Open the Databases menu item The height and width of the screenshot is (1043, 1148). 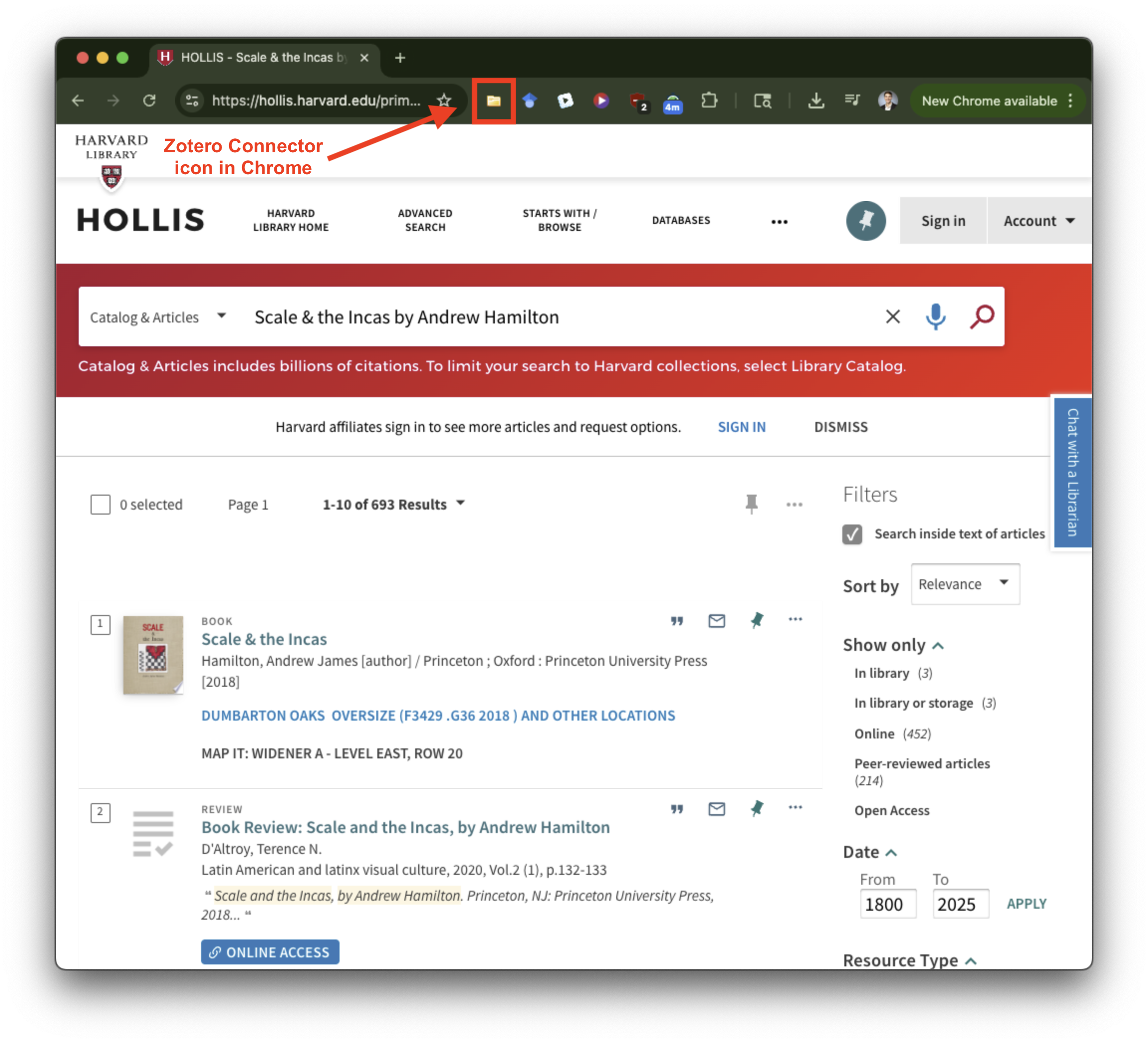point(681,221)
